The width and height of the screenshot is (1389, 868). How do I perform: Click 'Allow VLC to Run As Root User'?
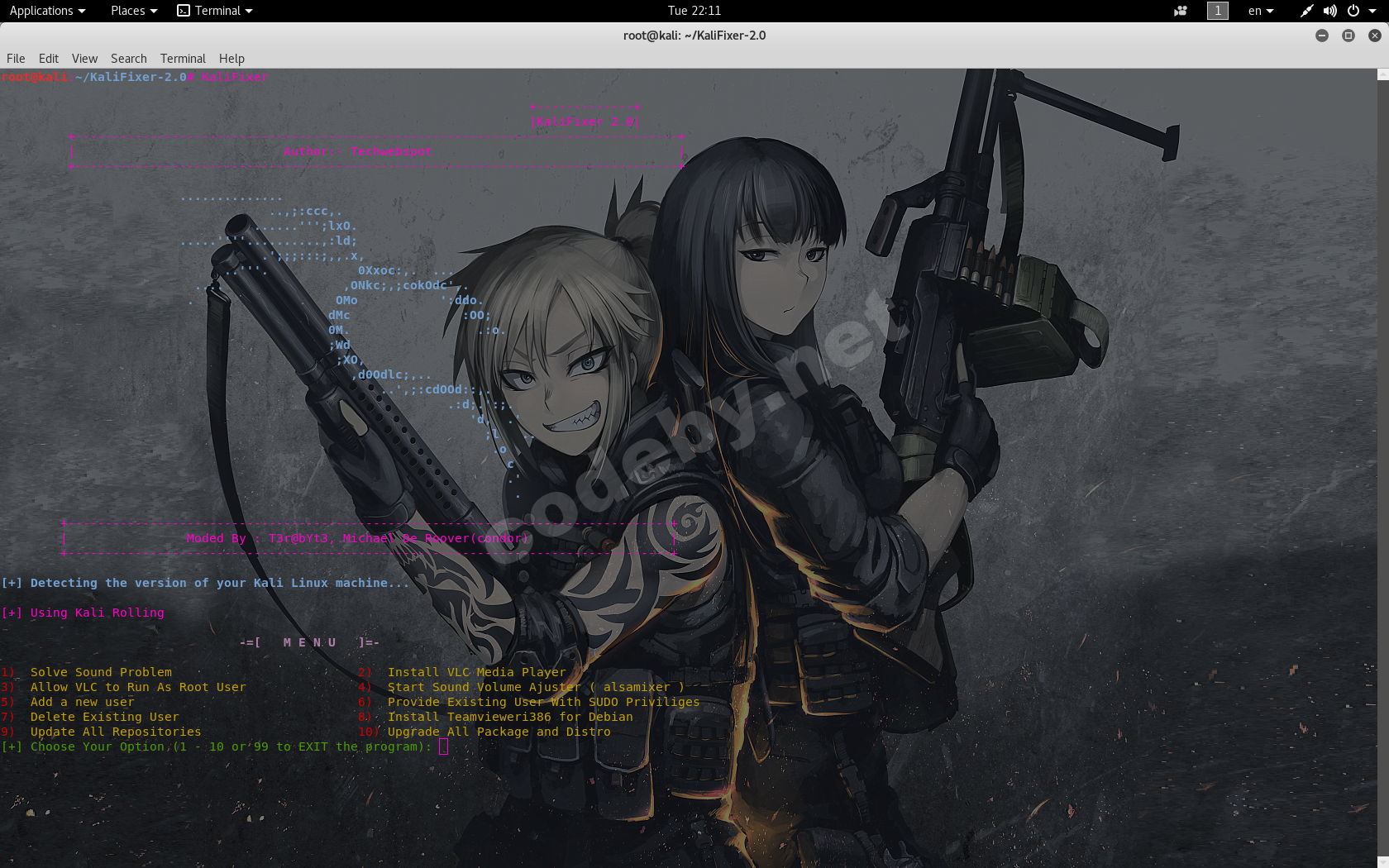pos(124,687)
